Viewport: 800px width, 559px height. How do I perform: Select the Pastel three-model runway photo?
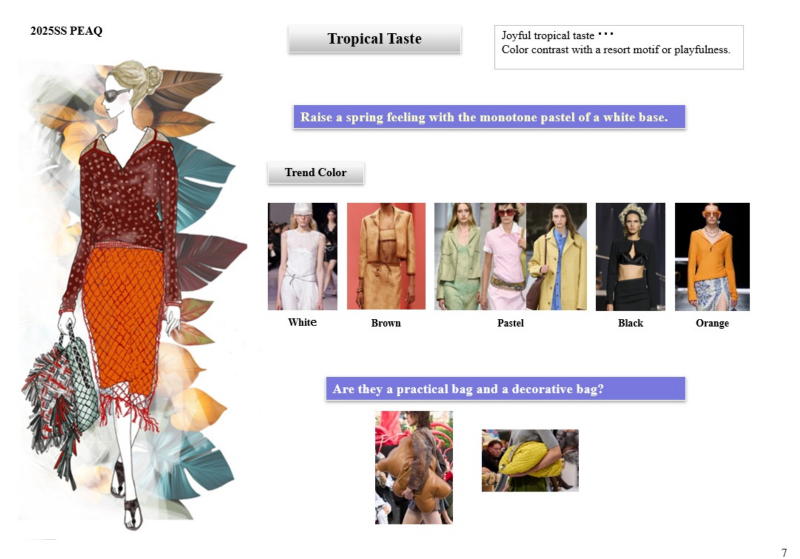[510, 257]
